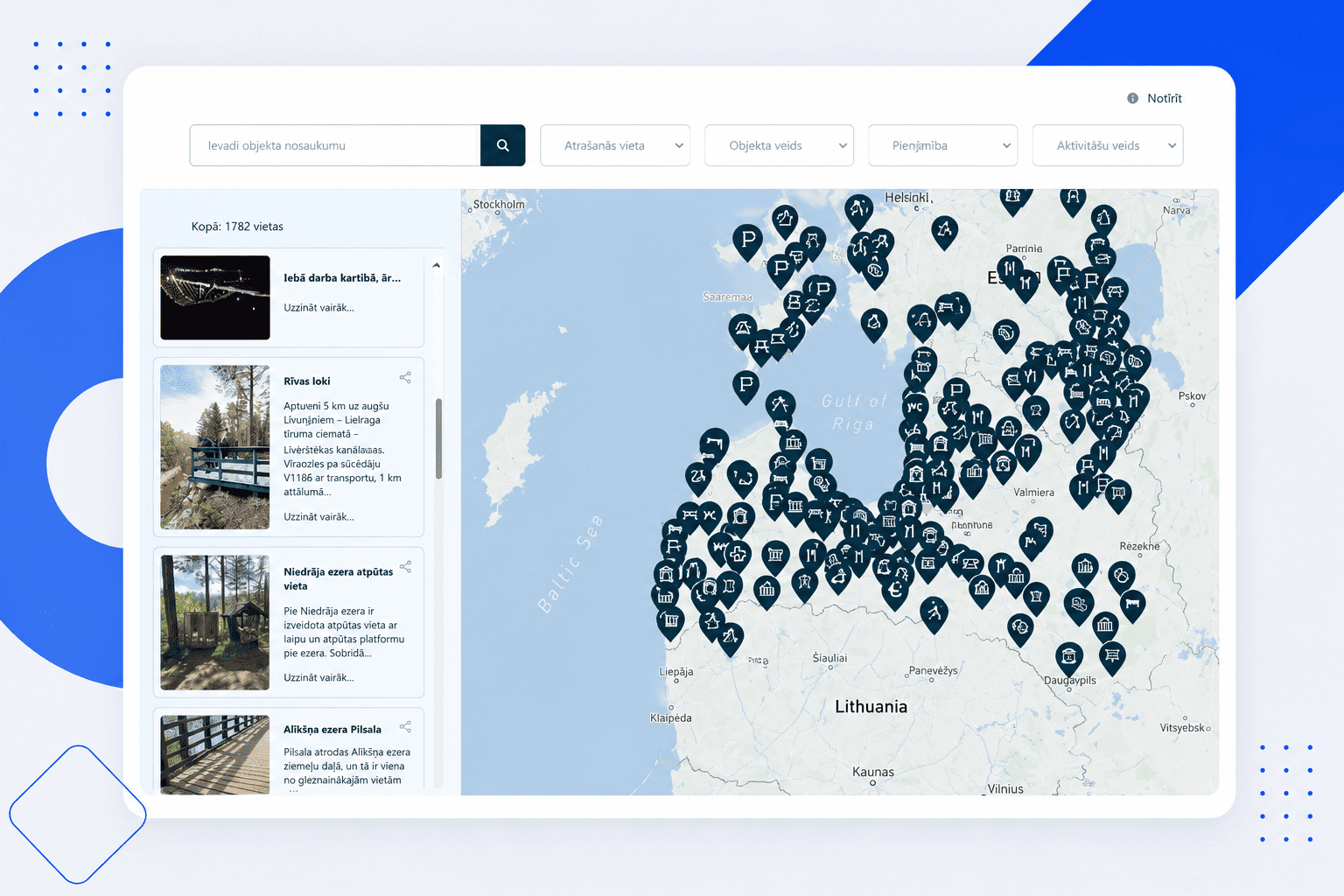Image resolution: width=1344 pixels, height=896 pixels.
Task: Click the Šiauliai city label
Action: [x=829, y=657]
